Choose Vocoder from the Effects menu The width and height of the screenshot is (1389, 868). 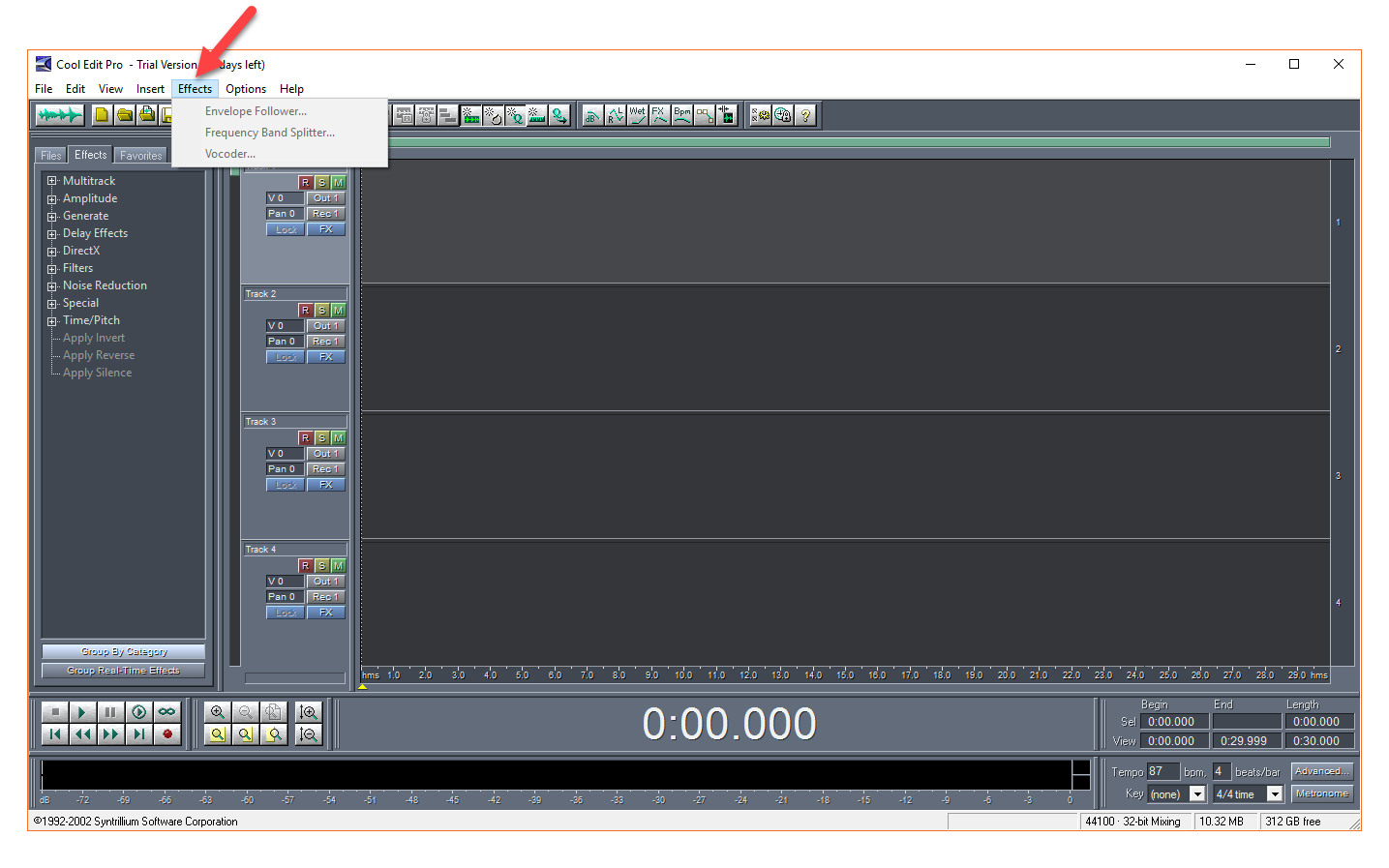tap(280, 154)
